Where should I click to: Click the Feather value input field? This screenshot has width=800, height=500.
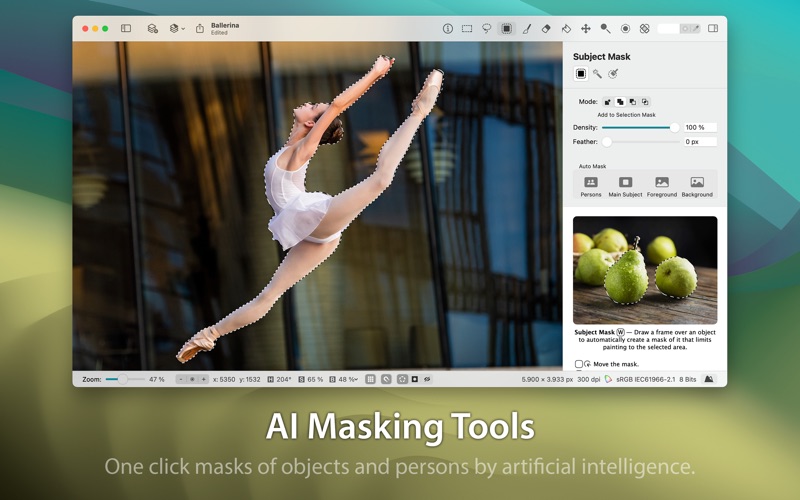pos(700,142)
